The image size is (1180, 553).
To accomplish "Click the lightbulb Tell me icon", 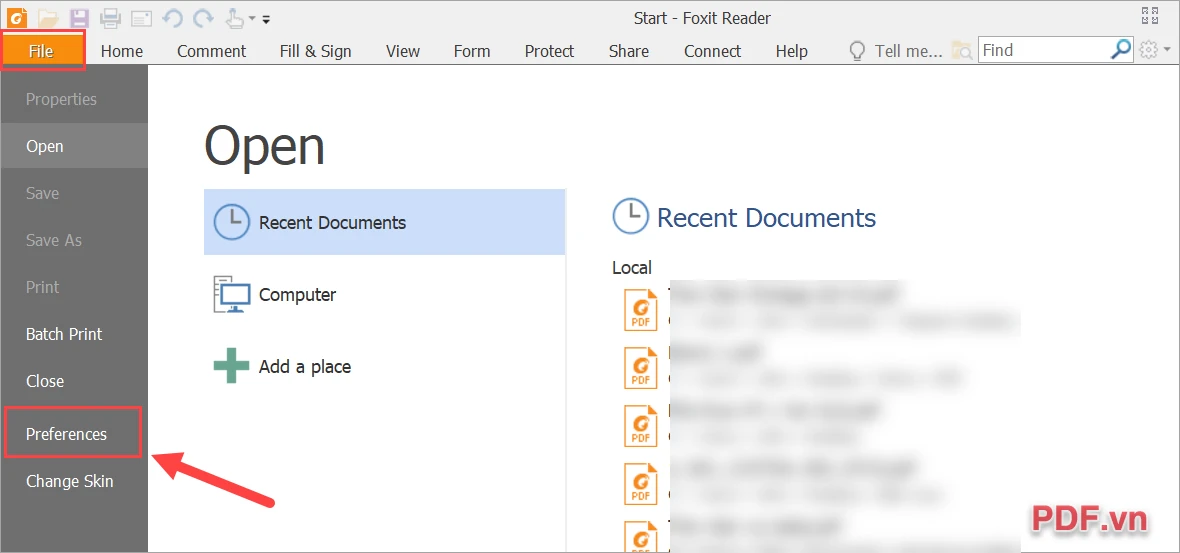I will click(x=857, y=50).
